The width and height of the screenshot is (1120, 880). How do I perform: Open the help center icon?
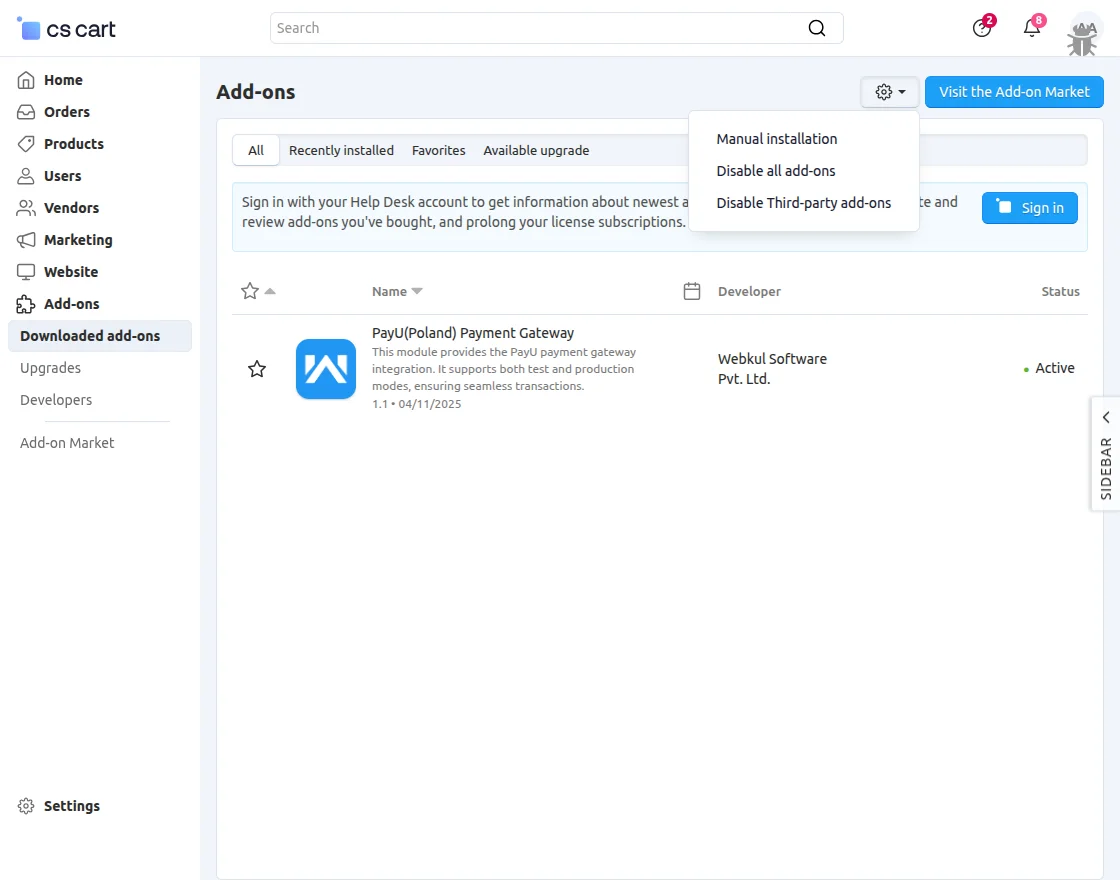click(982, 28)
